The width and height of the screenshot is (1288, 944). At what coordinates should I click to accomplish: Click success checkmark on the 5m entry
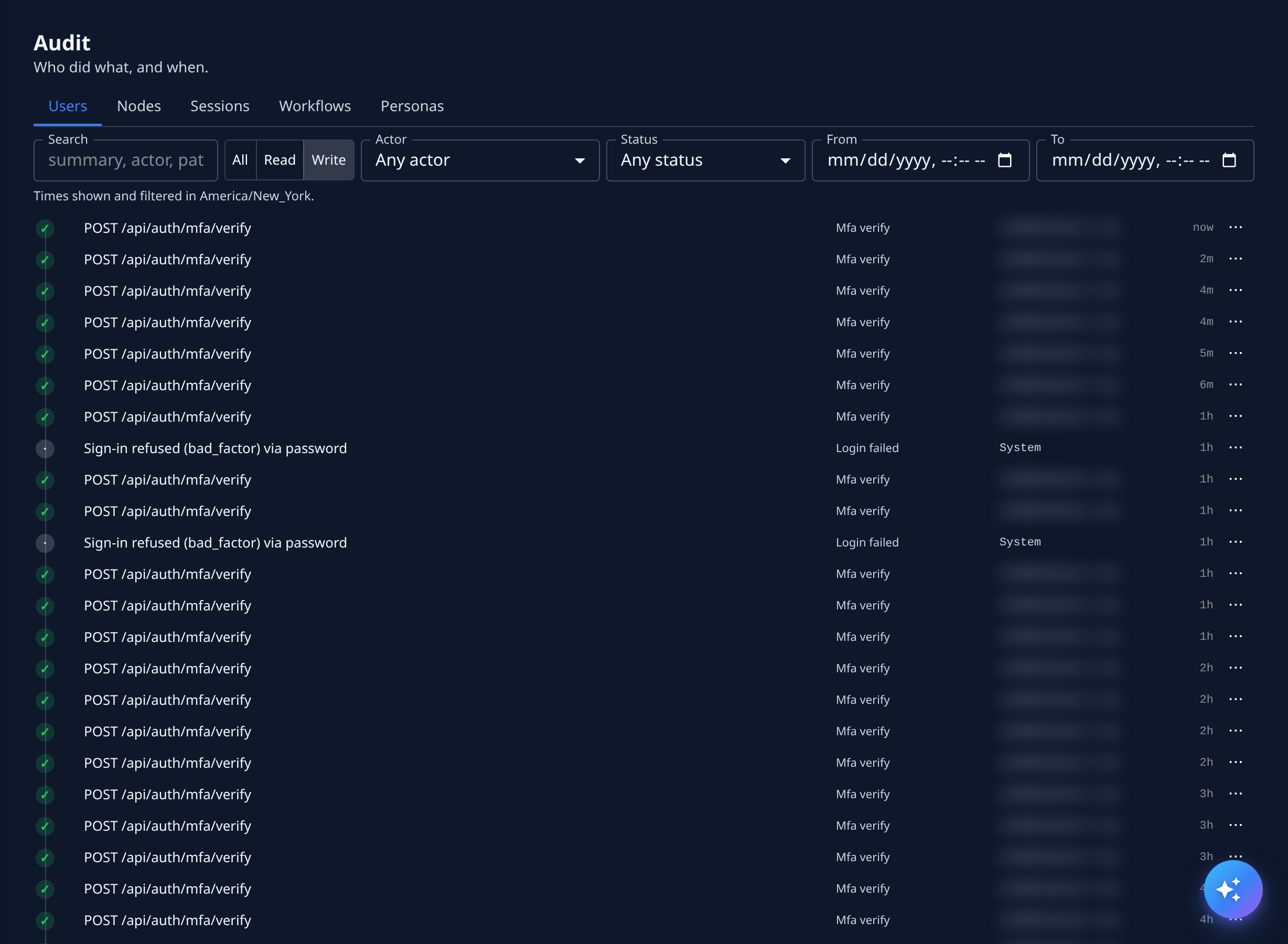45,355
